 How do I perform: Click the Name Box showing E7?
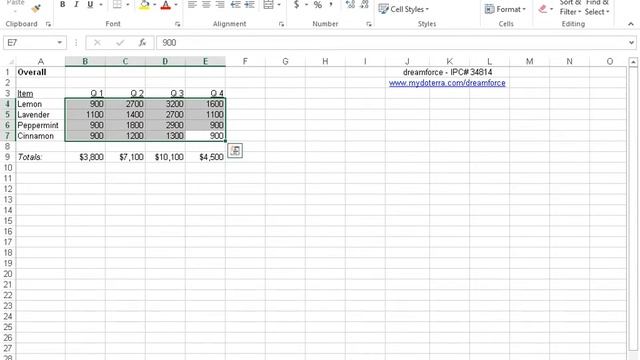pos(29,42)
